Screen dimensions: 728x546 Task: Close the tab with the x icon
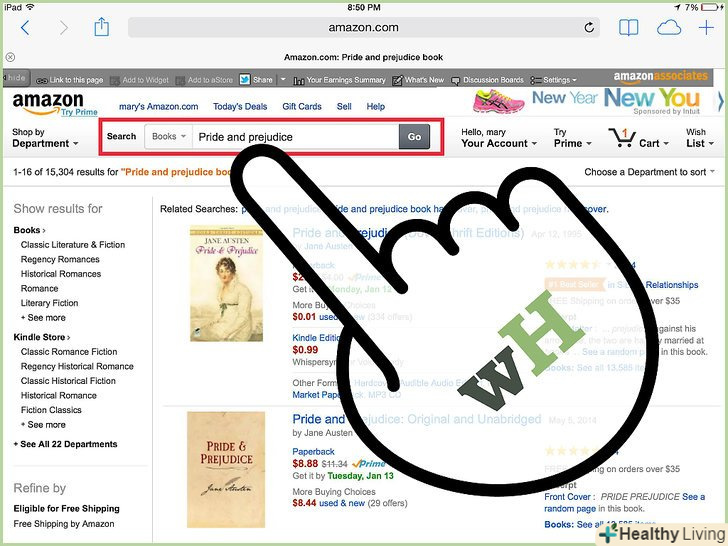[x=10, y=57]
